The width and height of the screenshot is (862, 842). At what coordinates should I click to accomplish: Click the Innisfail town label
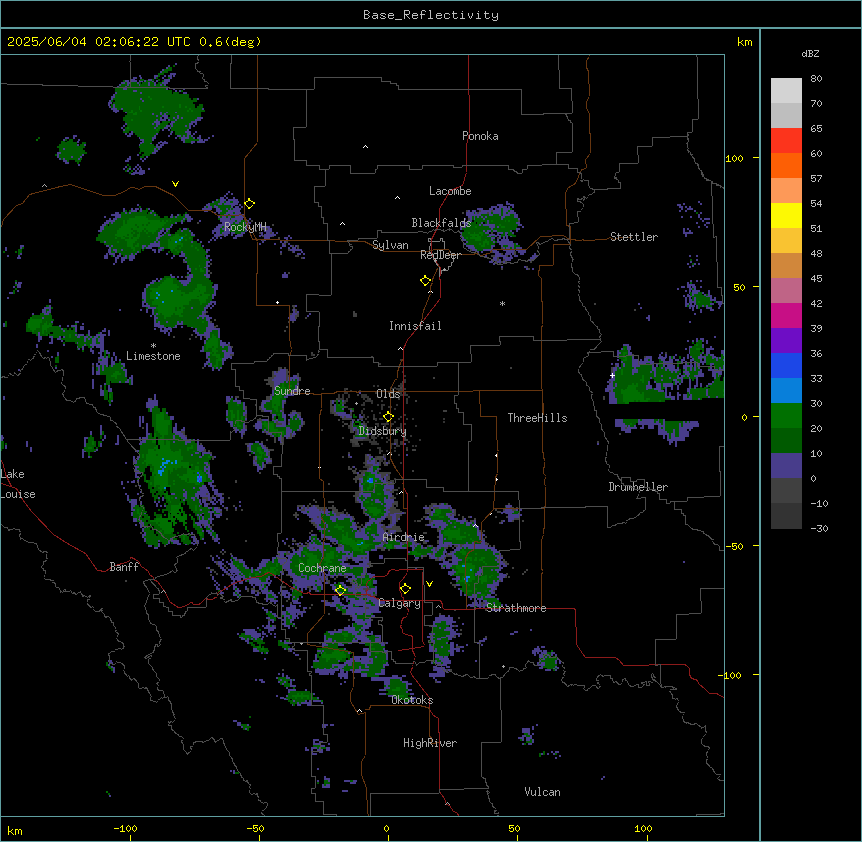coord(415,326)
